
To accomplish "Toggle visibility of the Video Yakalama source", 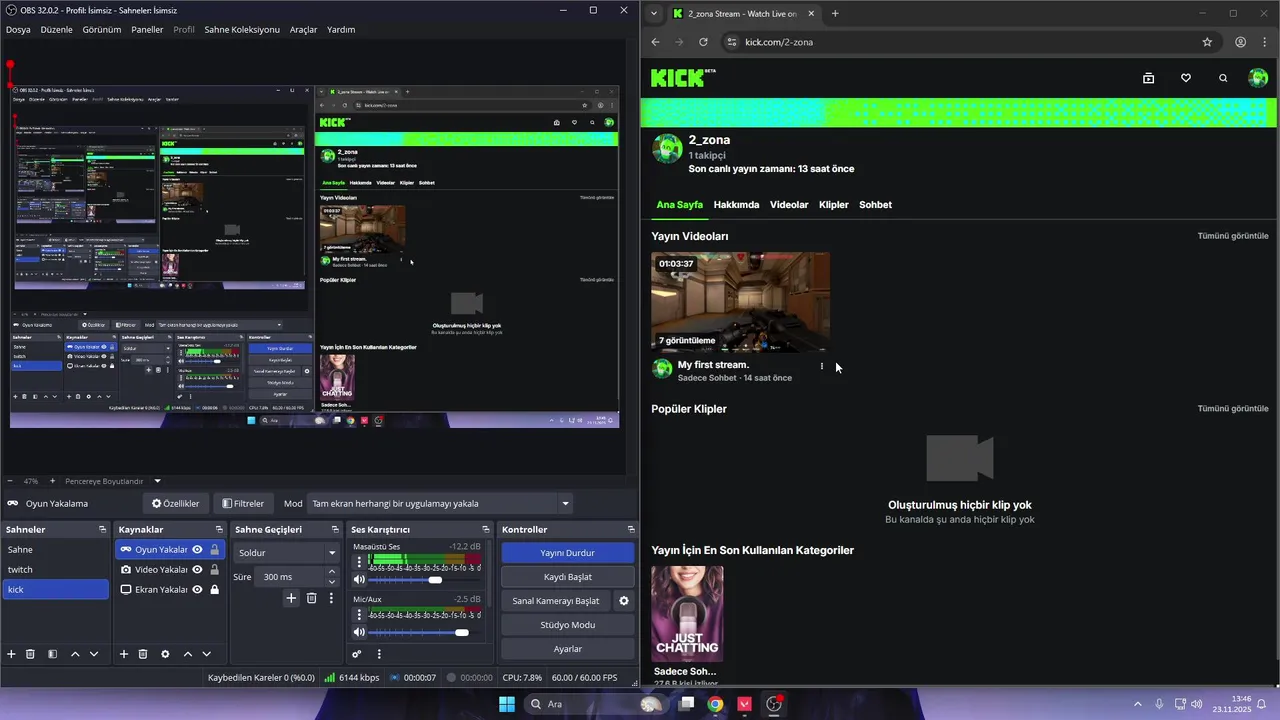I will (x=198, y=569).
